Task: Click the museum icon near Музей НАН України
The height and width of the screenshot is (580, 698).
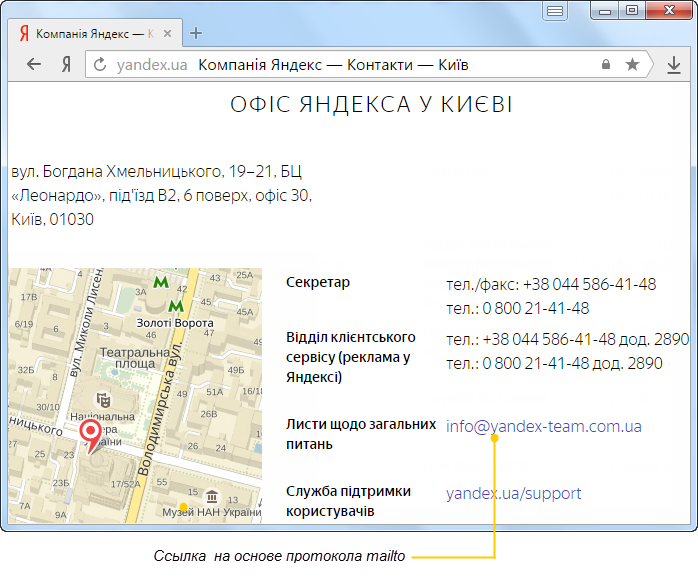Action: tap(212, 495)
